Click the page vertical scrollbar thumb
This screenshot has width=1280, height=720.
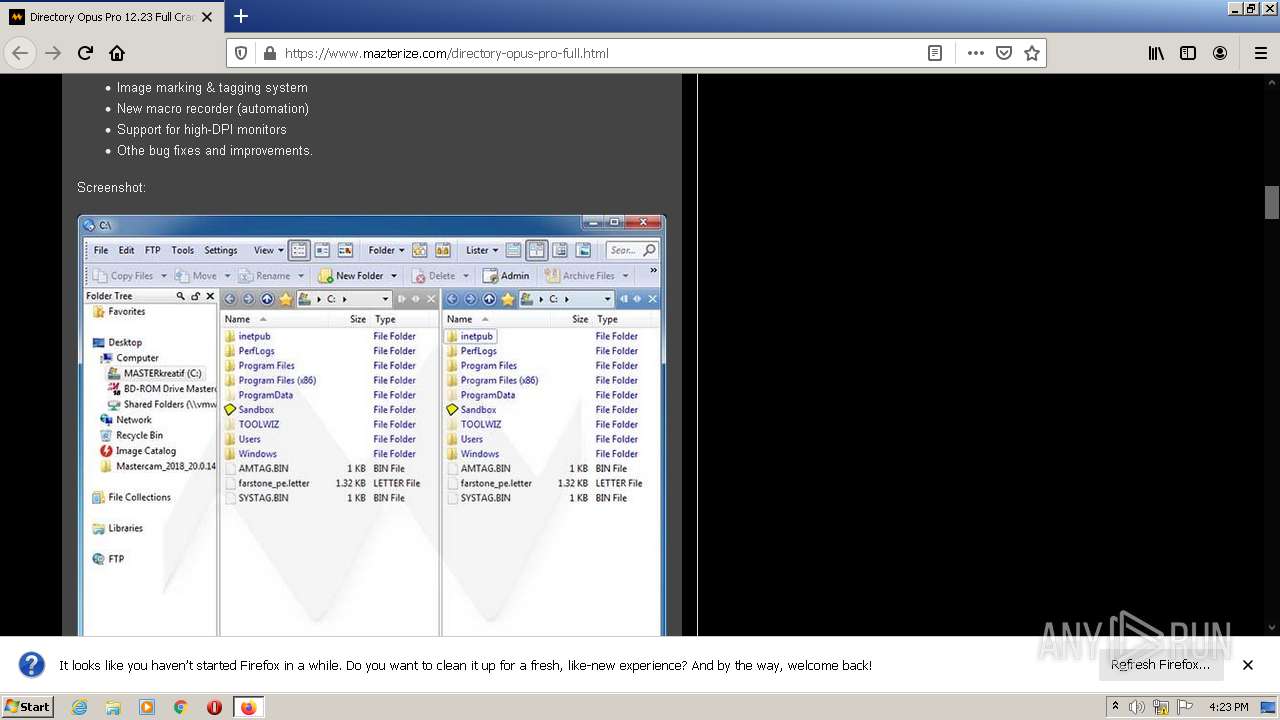click(1272, 202)
